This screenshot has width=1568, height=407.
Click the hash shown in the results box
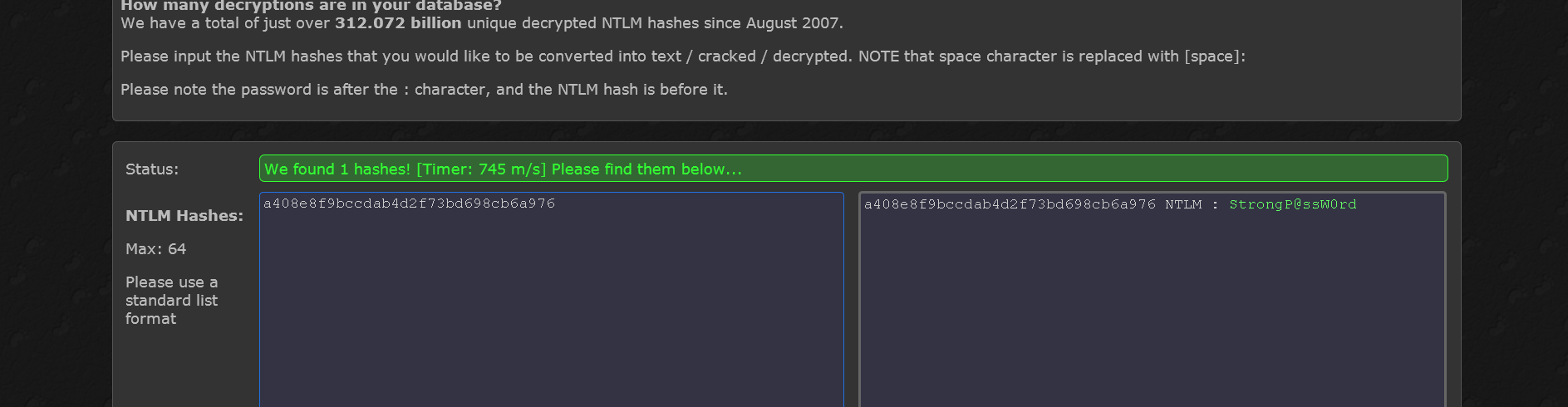click(1010, 204)
